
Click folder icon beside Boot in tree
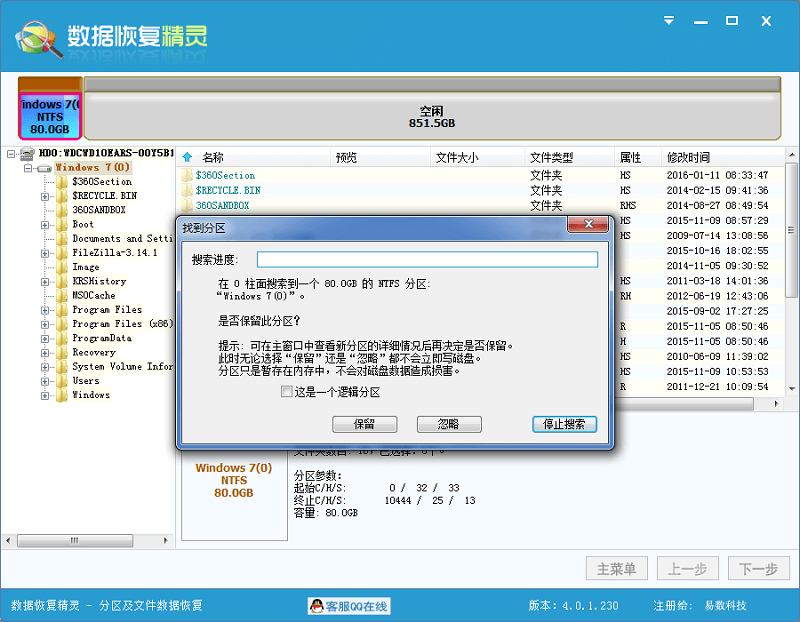(x=62, y=225)
